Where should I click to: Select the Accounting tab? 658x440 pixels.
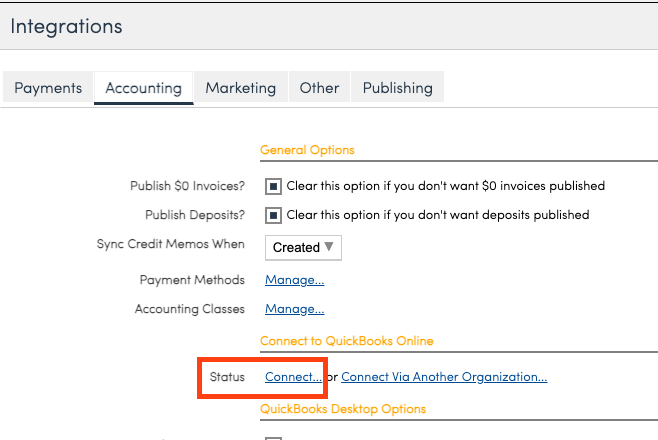[x=144, y=88]
